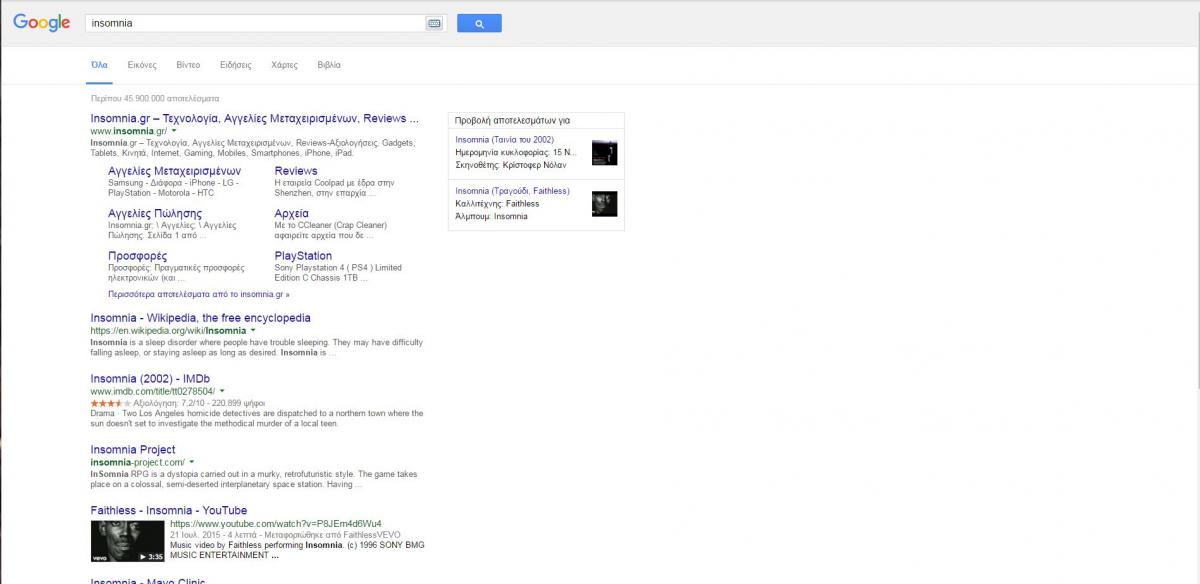
Task: Open the Χάρτες tab
Action: coord(284,65)
